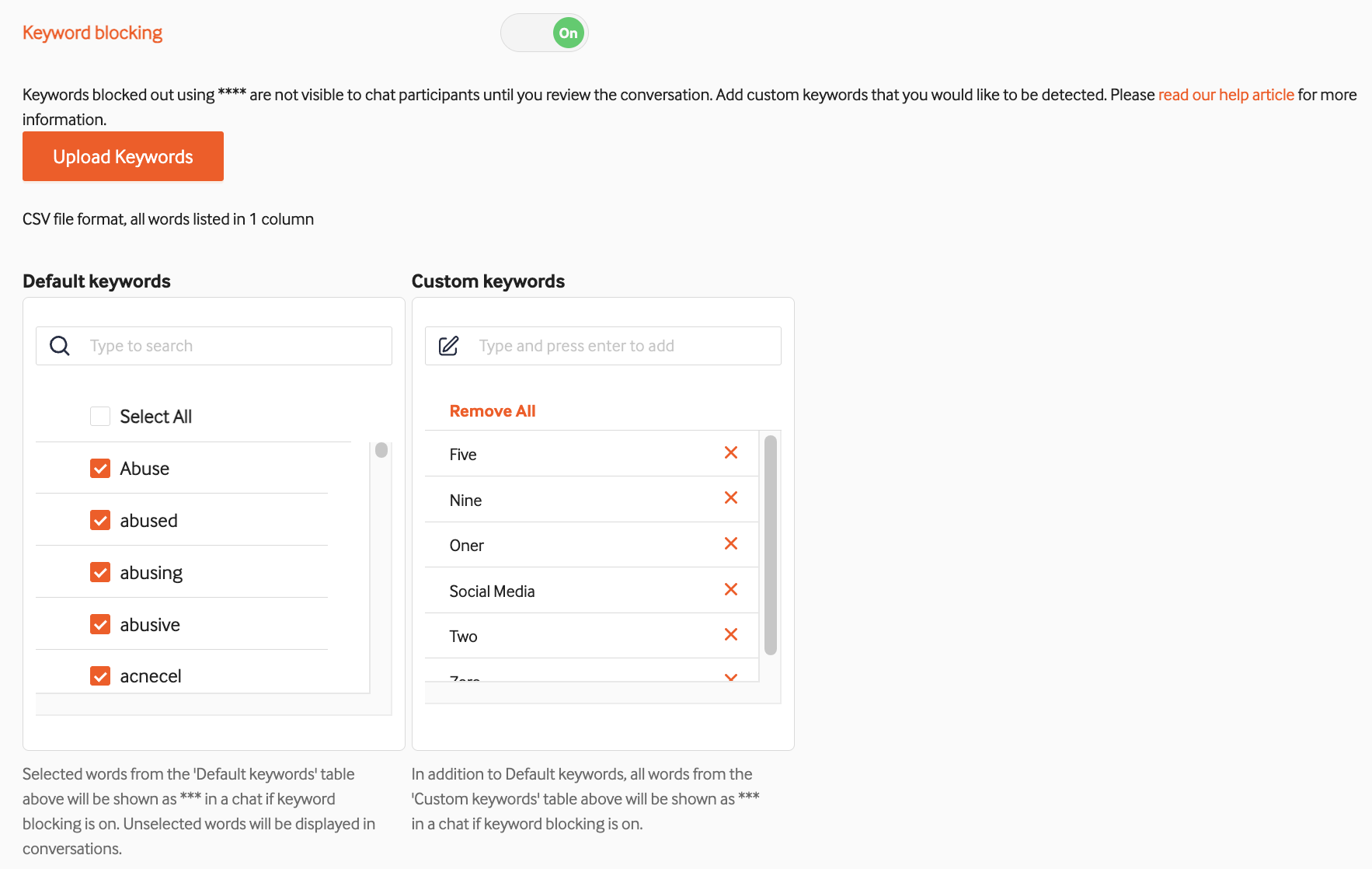1372x869 pixels.
Task: Remove the keyword 'Nine' using its X icon
Action: point(730,498)
